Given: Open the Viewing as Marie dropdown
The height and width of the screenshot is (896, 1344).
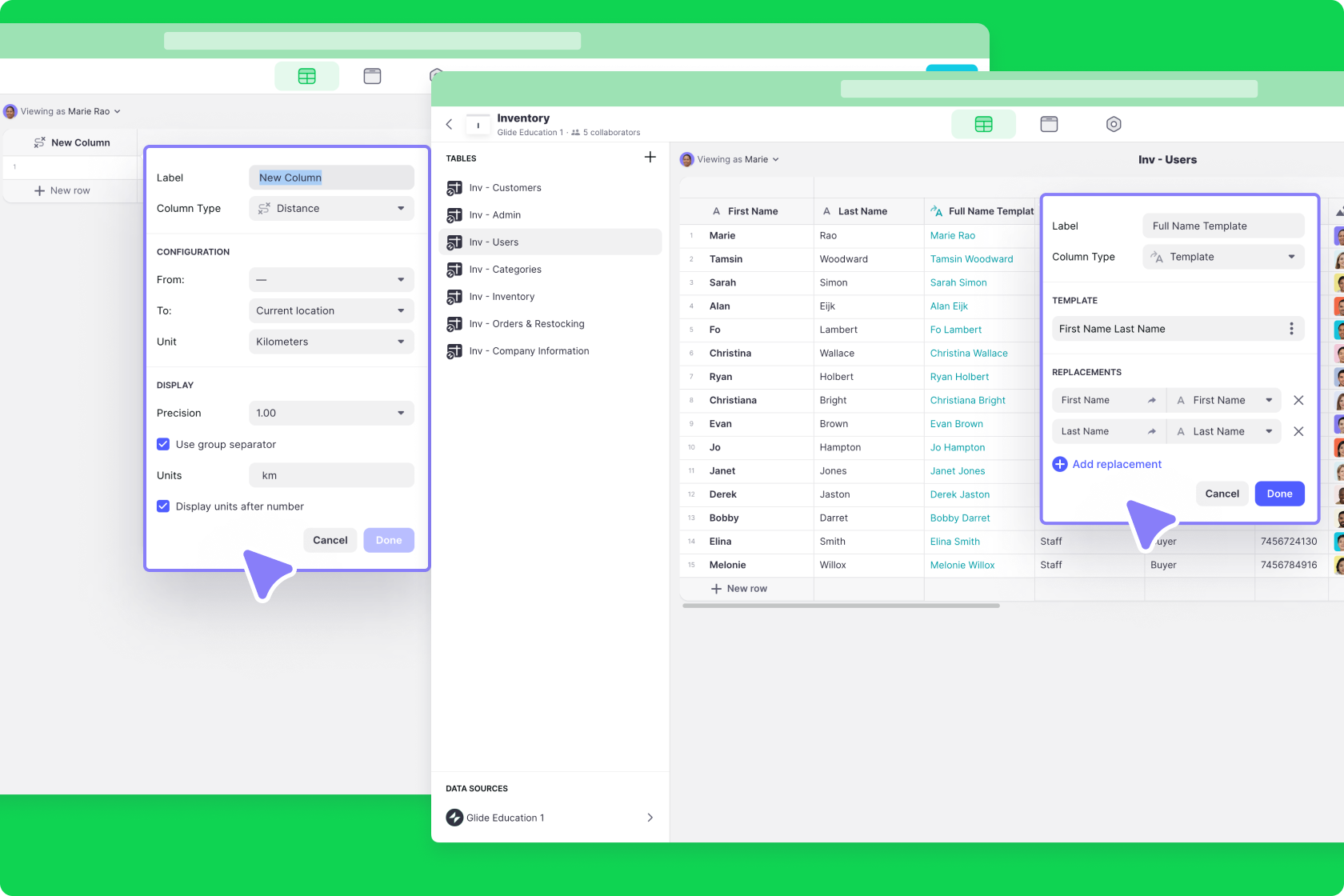Looking at the screenshot, I should point(730,159).
